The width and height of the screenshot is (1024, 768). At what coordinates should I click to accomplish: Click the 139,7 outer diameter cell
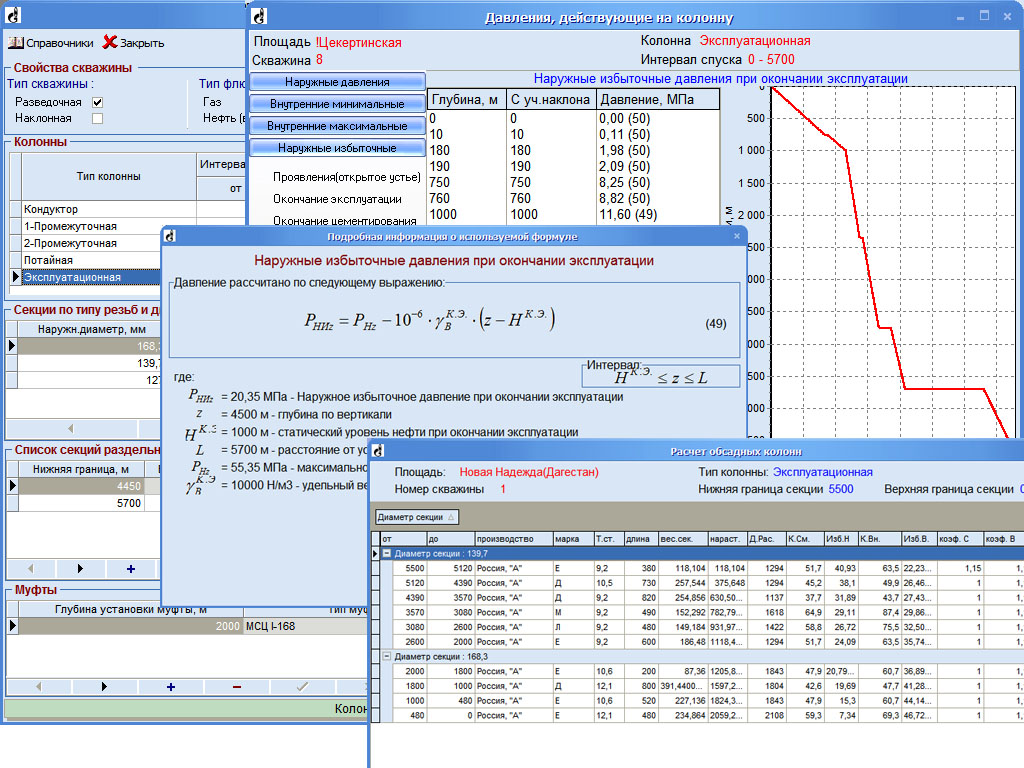click(89, 363)
